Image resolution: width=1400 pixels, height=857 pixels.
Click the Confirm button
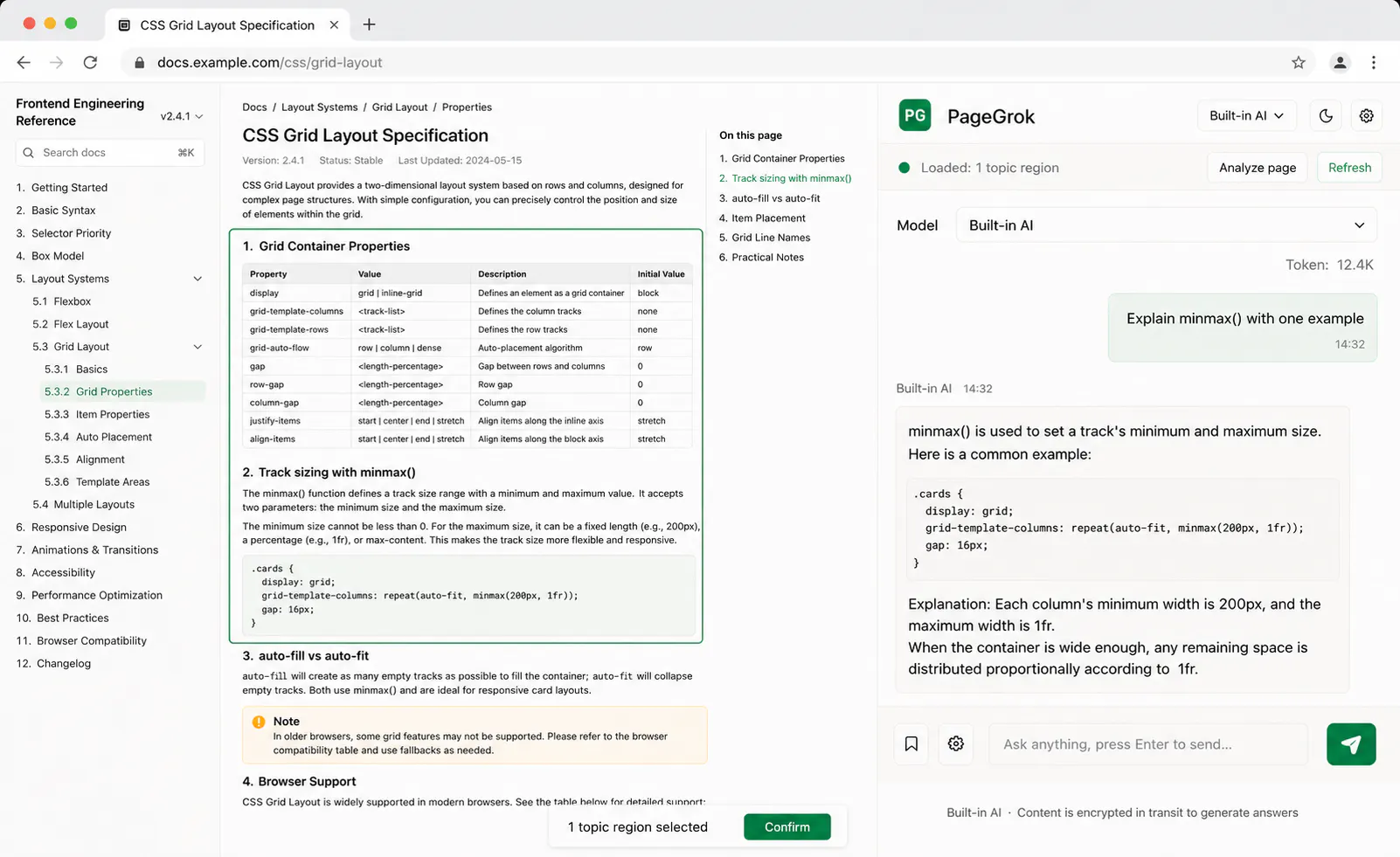pos(787,826)
